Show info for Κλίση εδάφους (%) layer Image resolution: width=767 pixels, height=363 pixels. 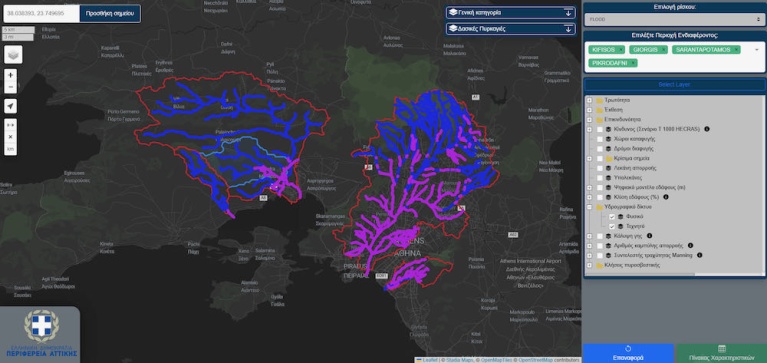[666, 197]
